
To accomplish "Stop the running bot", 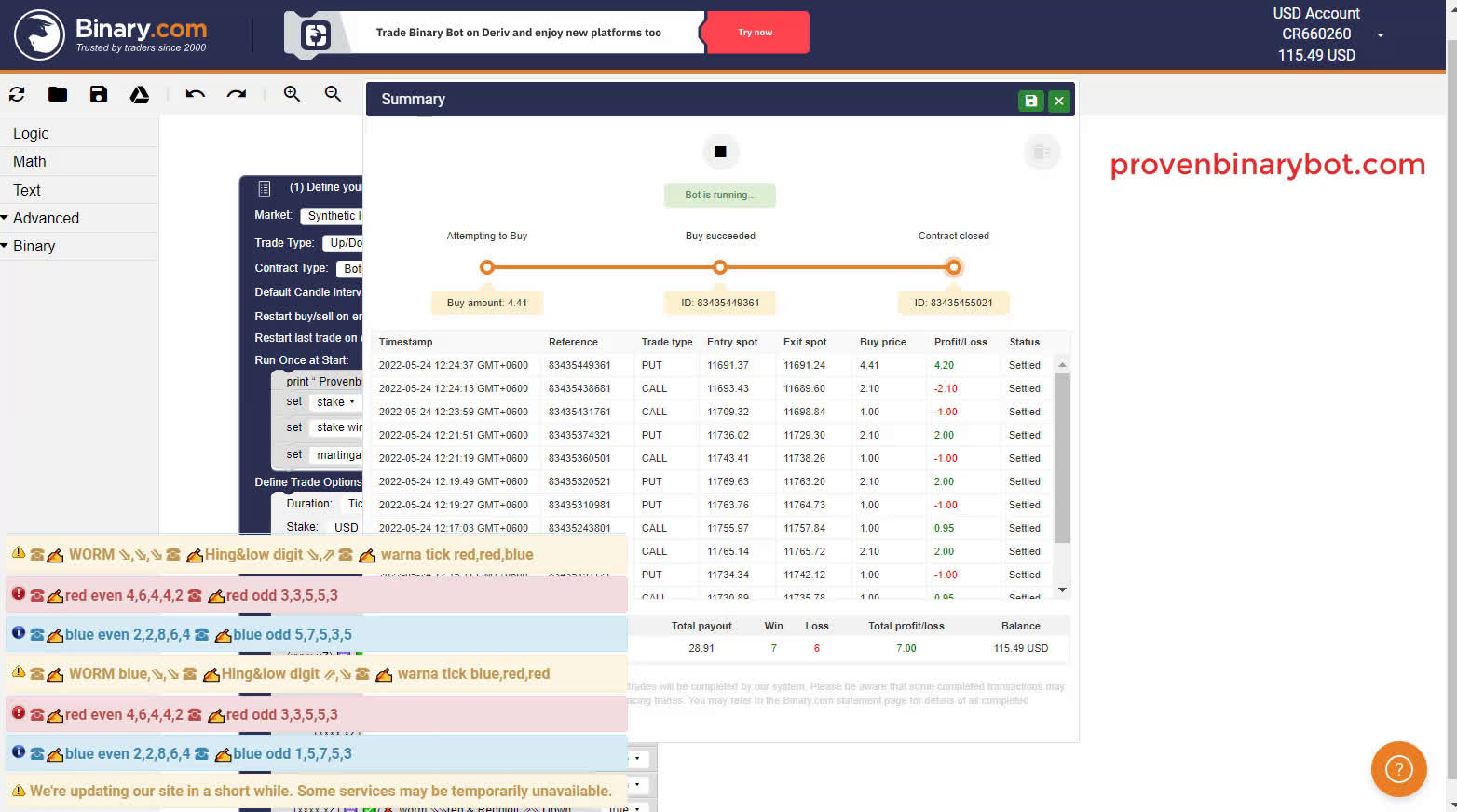I will [720, 152].
